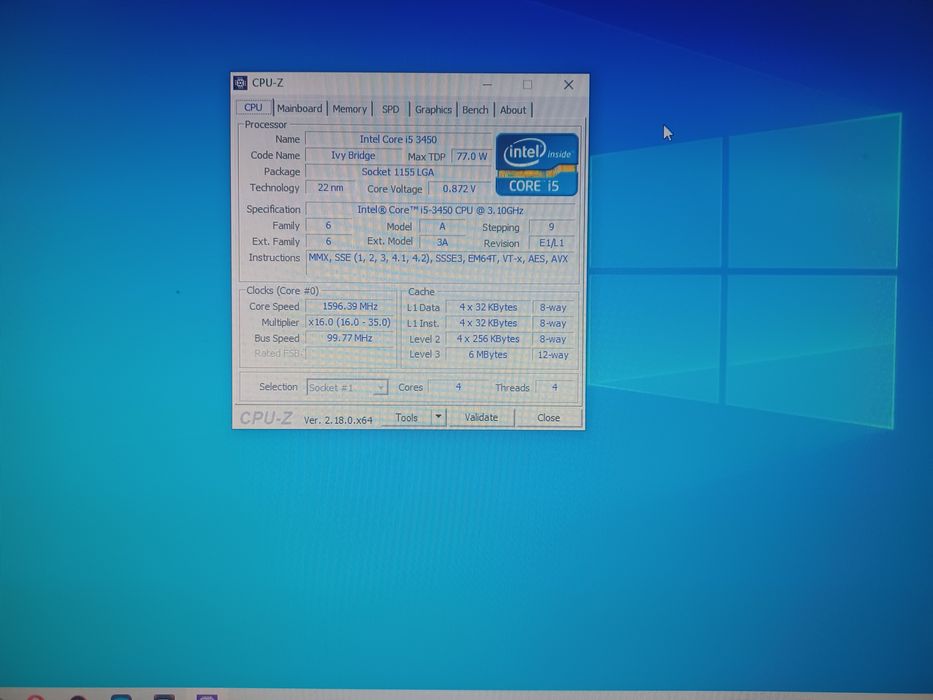
Task: Switch to the CPU tab
Action: pyautogui.click(x=253, y=108)
